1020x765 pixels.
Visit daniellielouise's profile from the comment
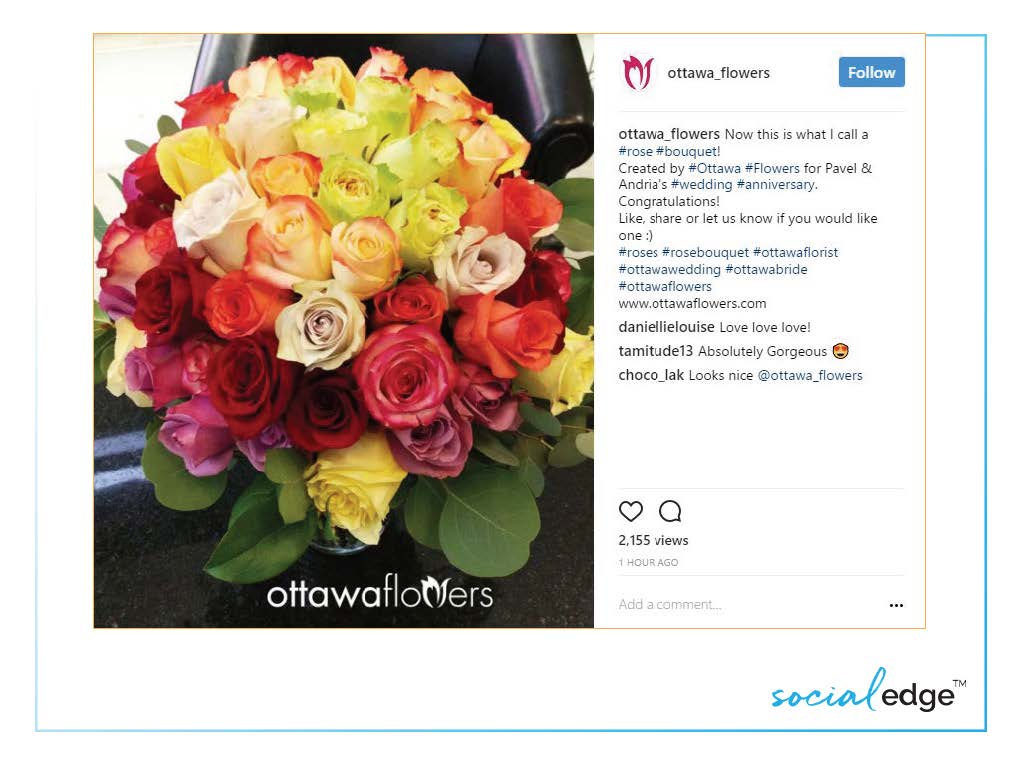point(666,327)
